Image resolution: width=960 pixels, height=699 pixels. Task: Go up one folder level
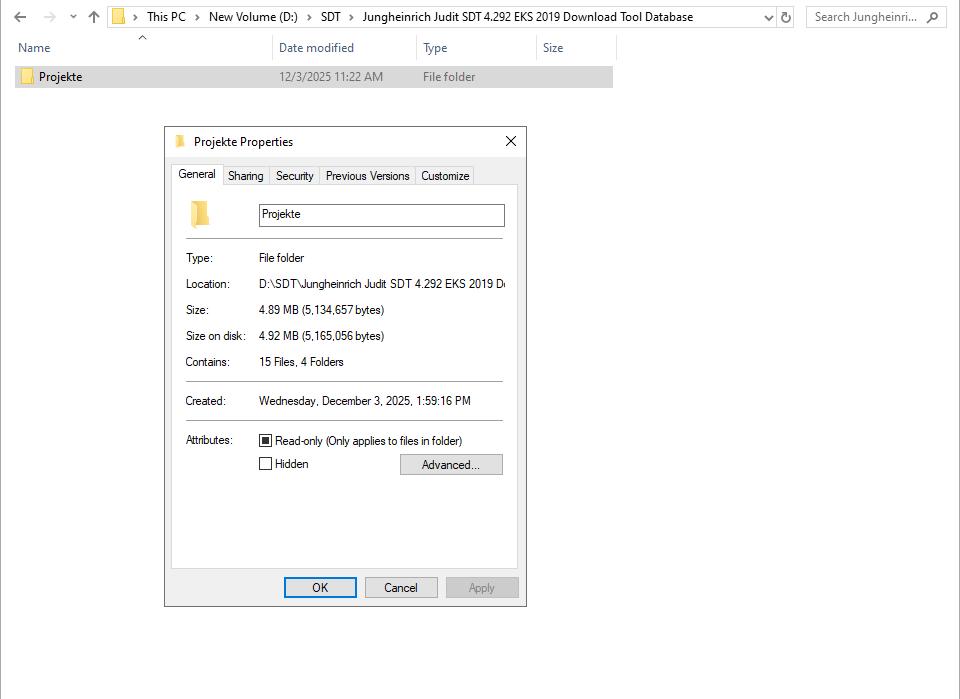(x=94, y=17)
